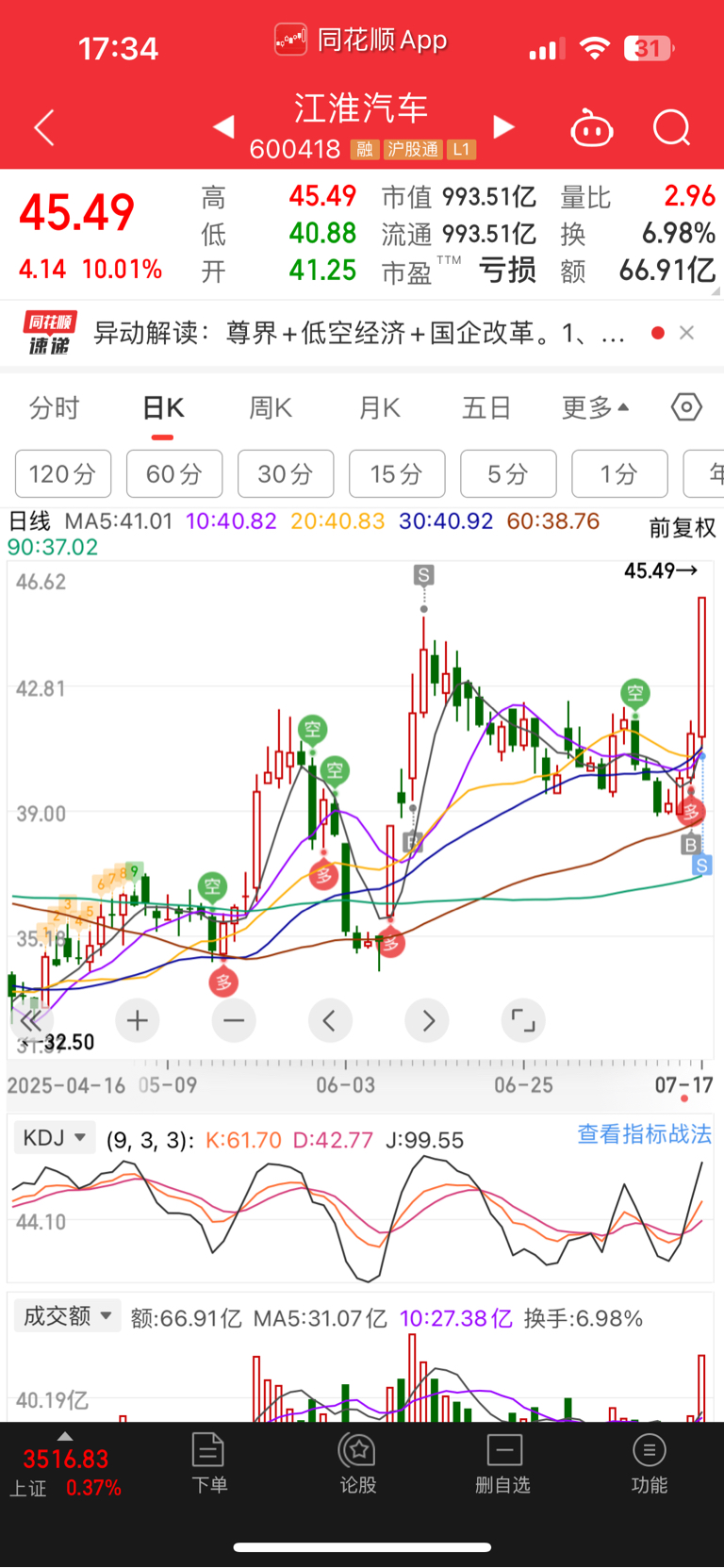Tap the 上证 3516.83 index value
The height and width of the screenshot is (1568, 724).
(x=66, y=1460)
